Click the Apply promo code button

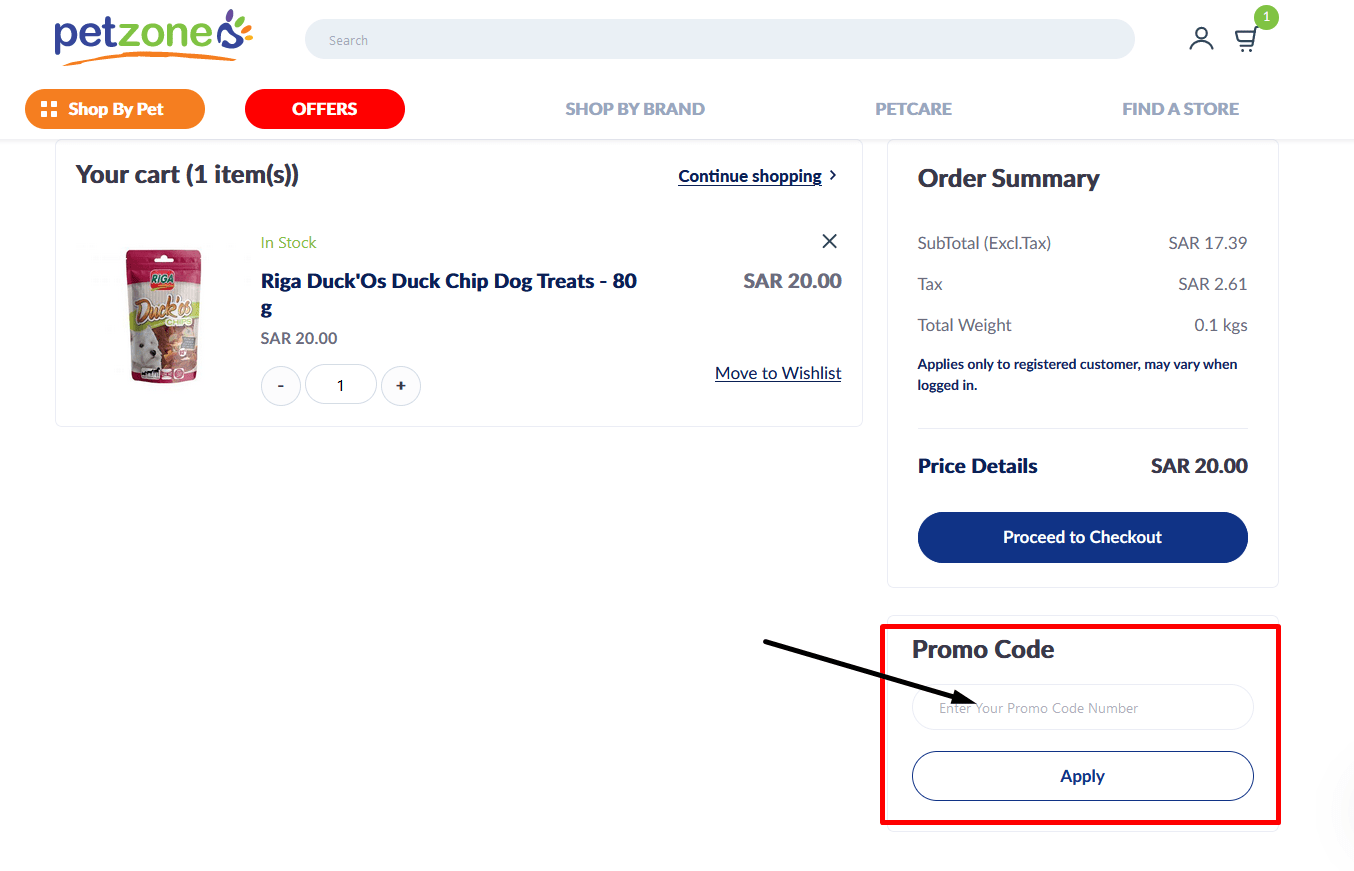1082,775
